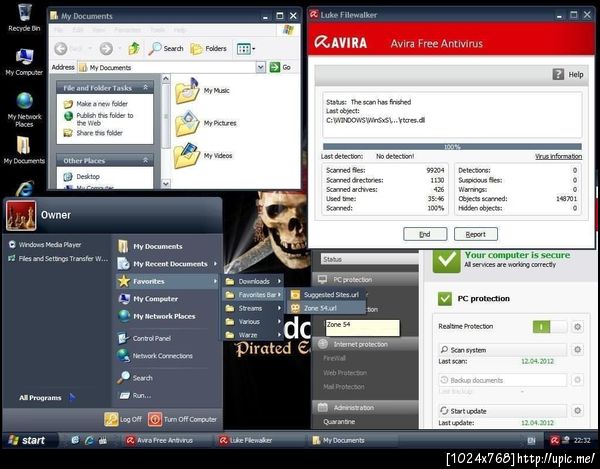Click Start update button
Screen dimensions: 600x469
pos(502,411)
